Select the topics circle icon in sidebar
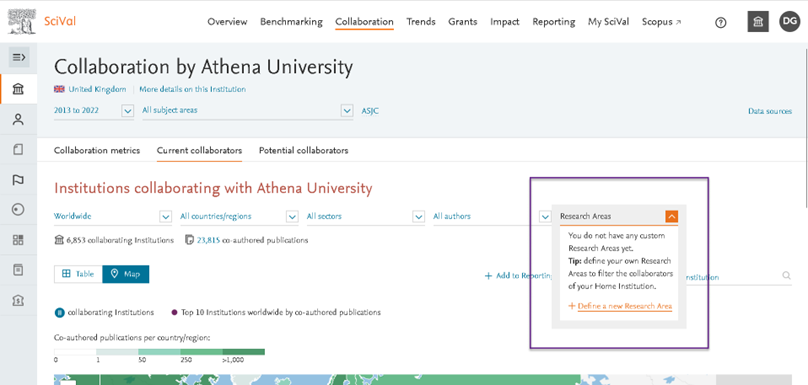The width and height of the screenshot is (808, 385). (19, 209)
